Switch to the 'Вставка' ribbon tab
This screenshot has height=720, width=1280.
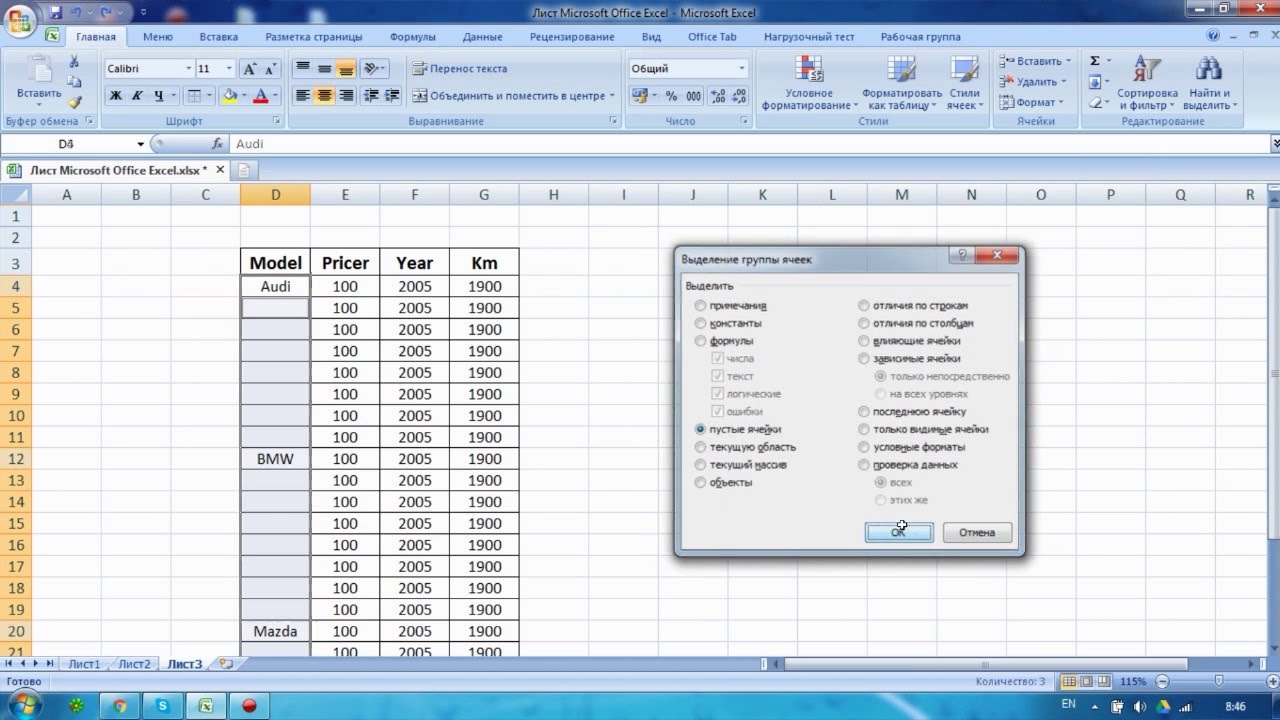pyautogui.click(x=219, y=37)
